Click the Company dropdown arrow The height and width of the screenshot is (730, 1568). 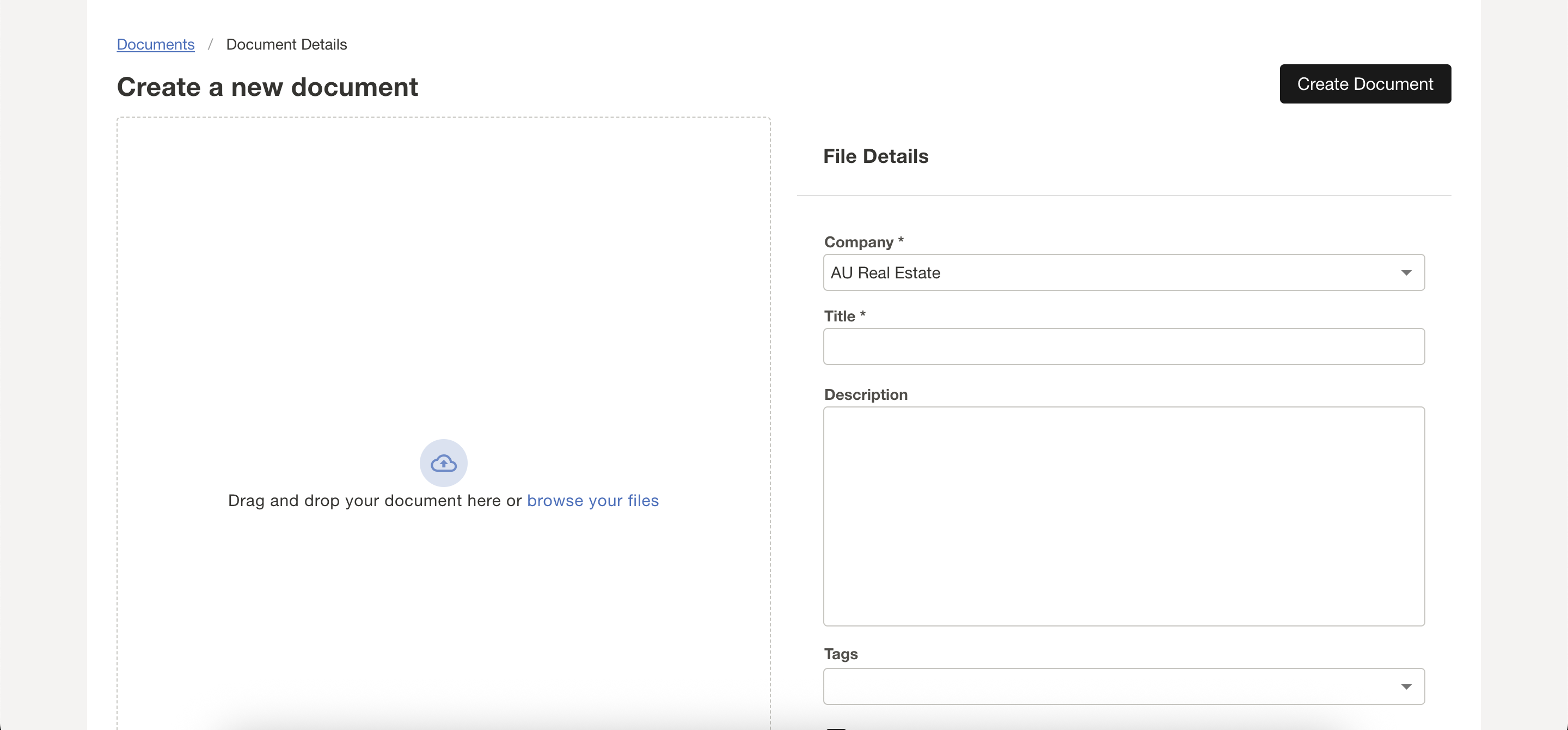[1406, 273]
